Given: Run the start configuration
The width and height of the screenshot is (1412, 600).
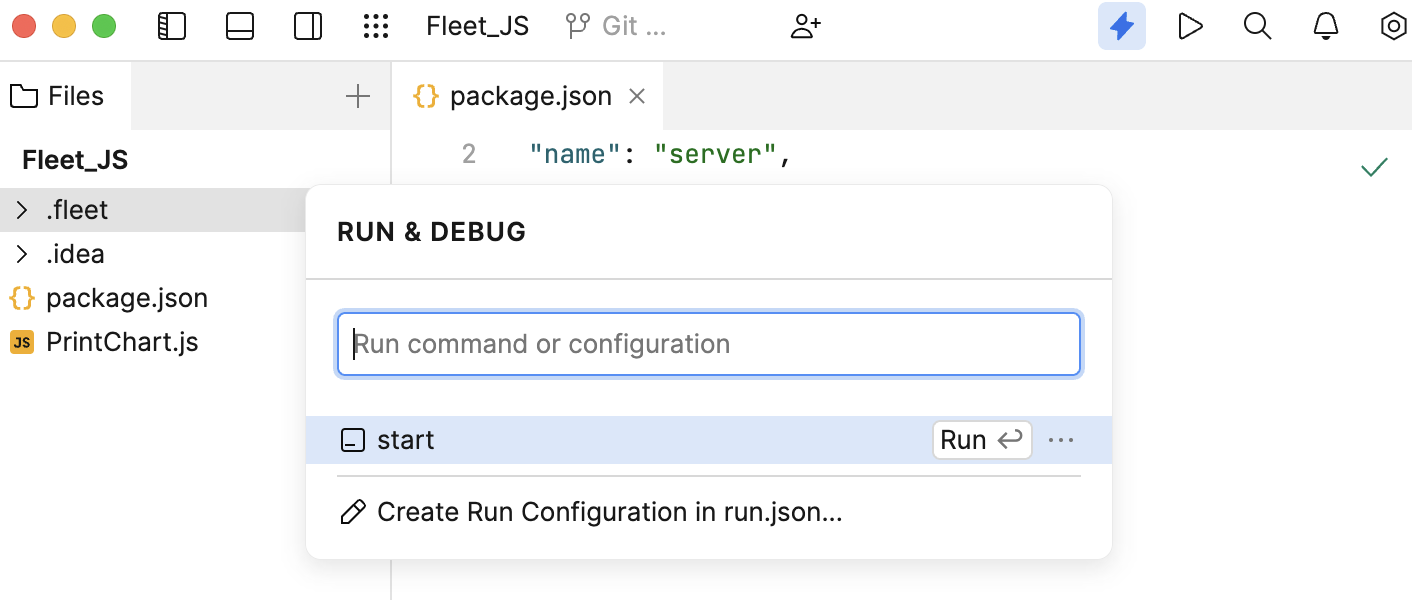Looking at the screenshot, I should point(981,440).
